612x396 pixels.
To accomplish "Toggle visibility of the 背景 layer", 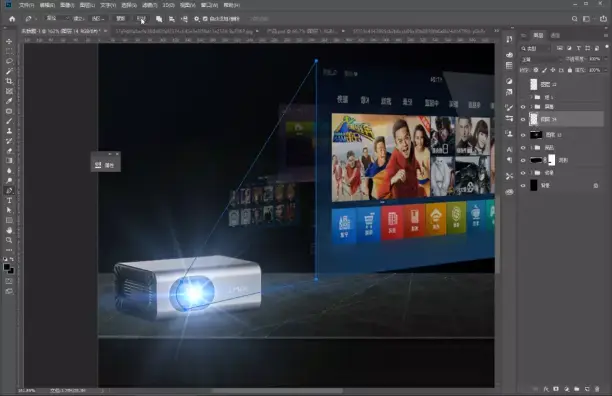I will coord(523,186).
